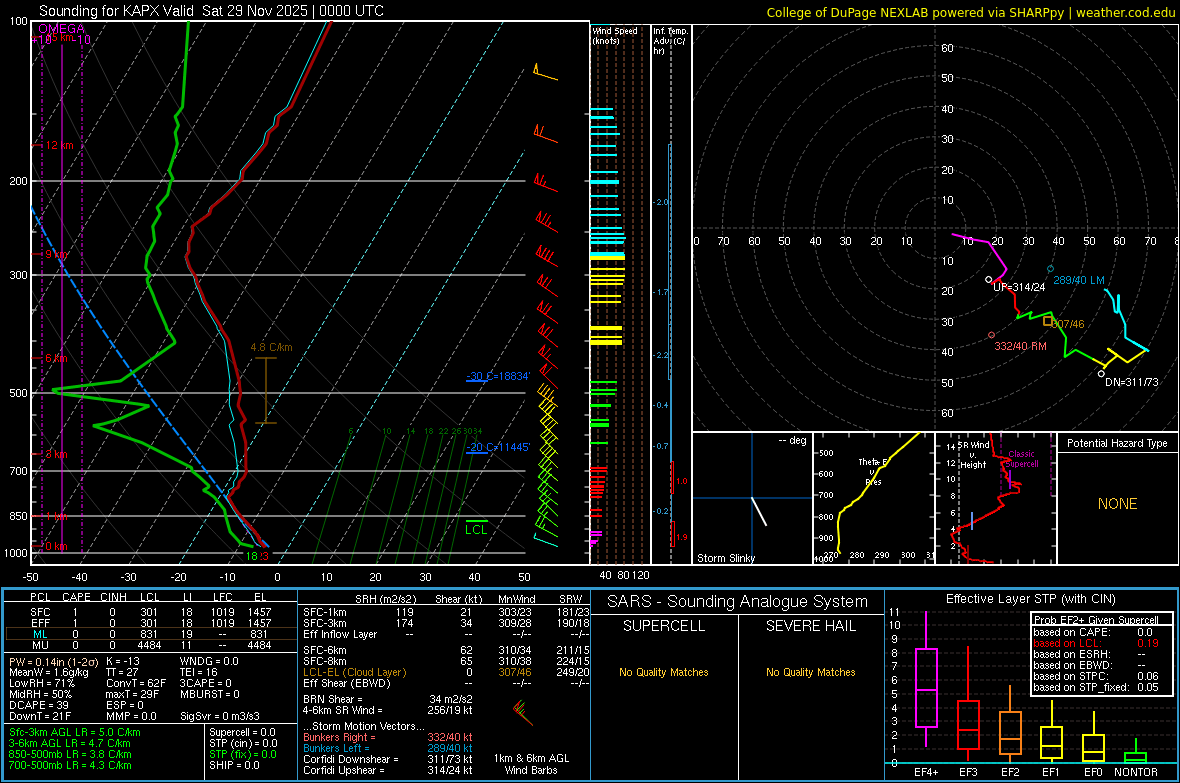The image size is (1180, 783).
Task: Click the Corfidi upshear marker UP=314/24
Action: pos(989,279)
